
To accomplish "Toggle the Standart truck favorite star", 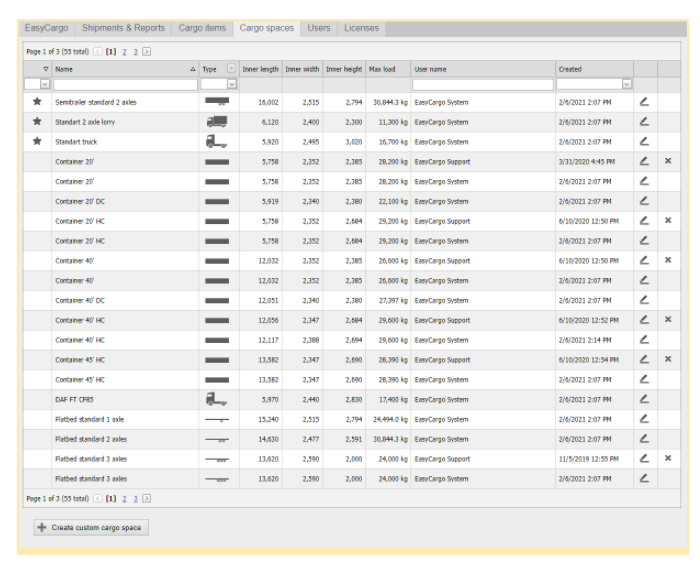I will pos(37,142).
